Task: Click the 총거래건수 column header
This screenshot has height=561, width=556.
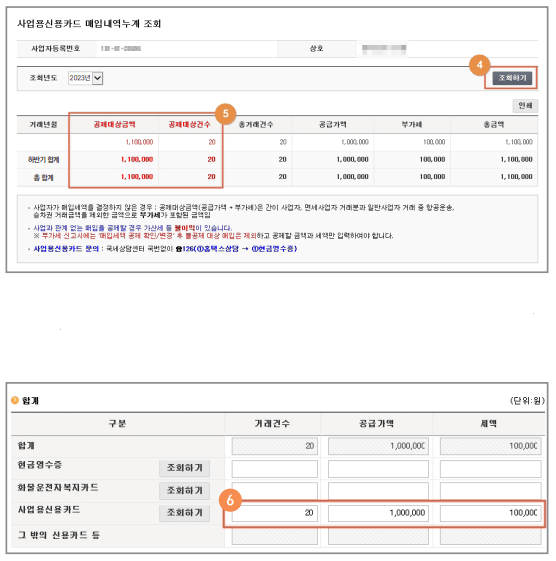Action: 256,125
